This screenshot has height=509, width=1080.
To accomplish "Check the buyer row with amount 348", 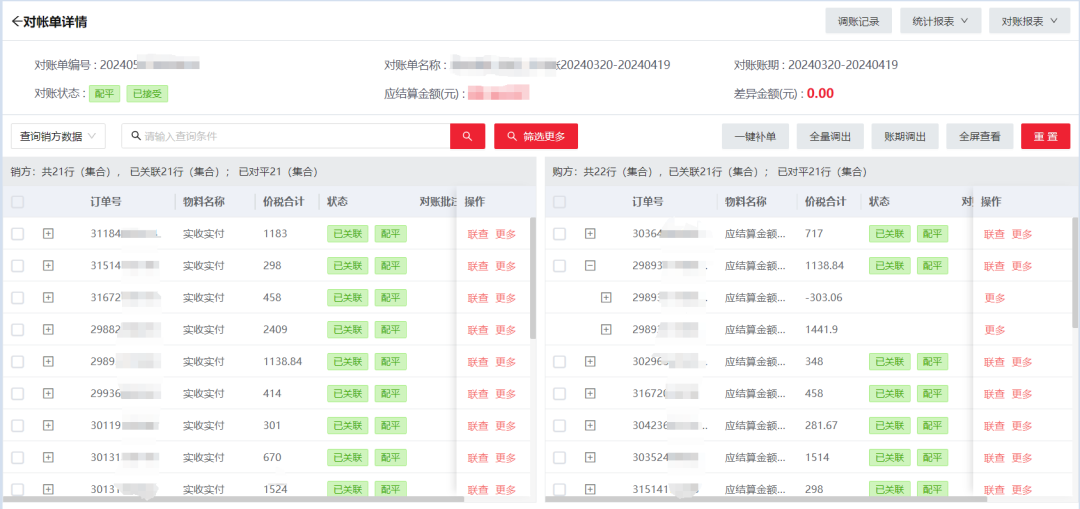I will [559, 362].
